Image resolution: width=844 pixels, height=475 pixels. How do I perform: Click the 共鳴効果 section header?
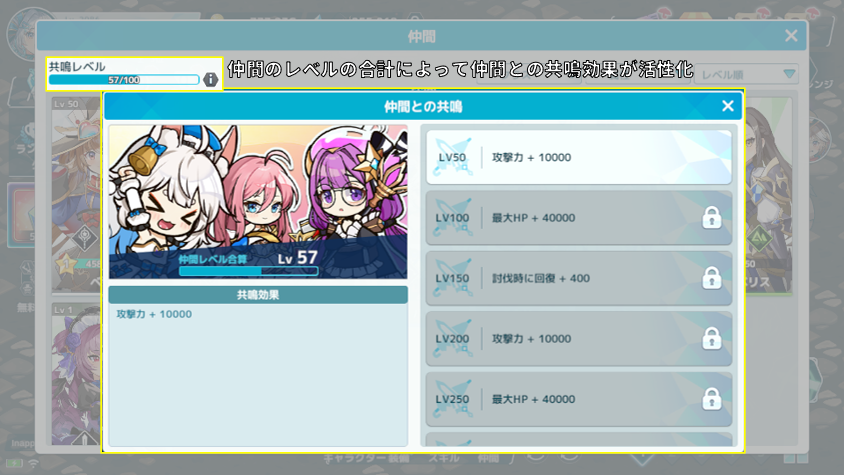258,295
